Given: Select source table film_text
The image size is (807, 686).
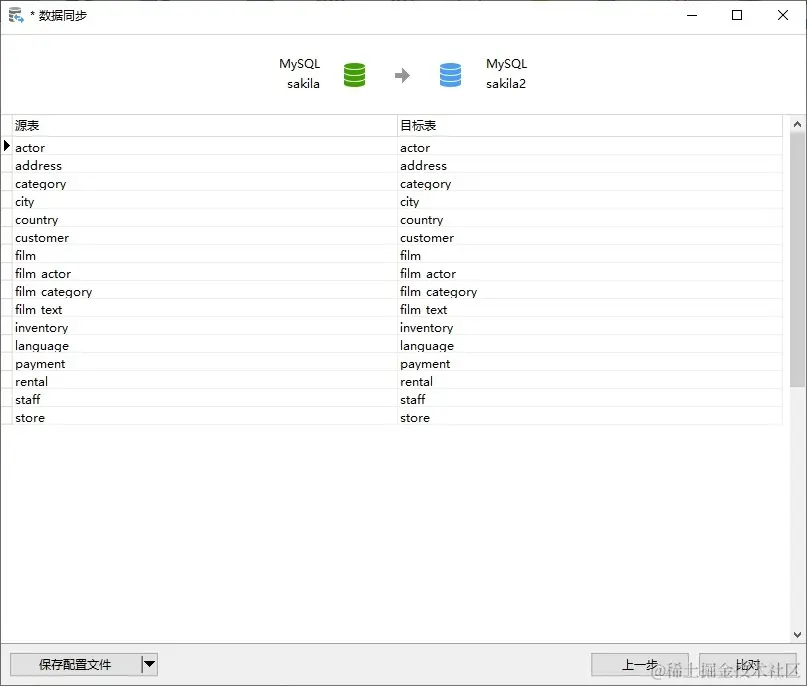Looking at the screenshot, I should (204, 308).
